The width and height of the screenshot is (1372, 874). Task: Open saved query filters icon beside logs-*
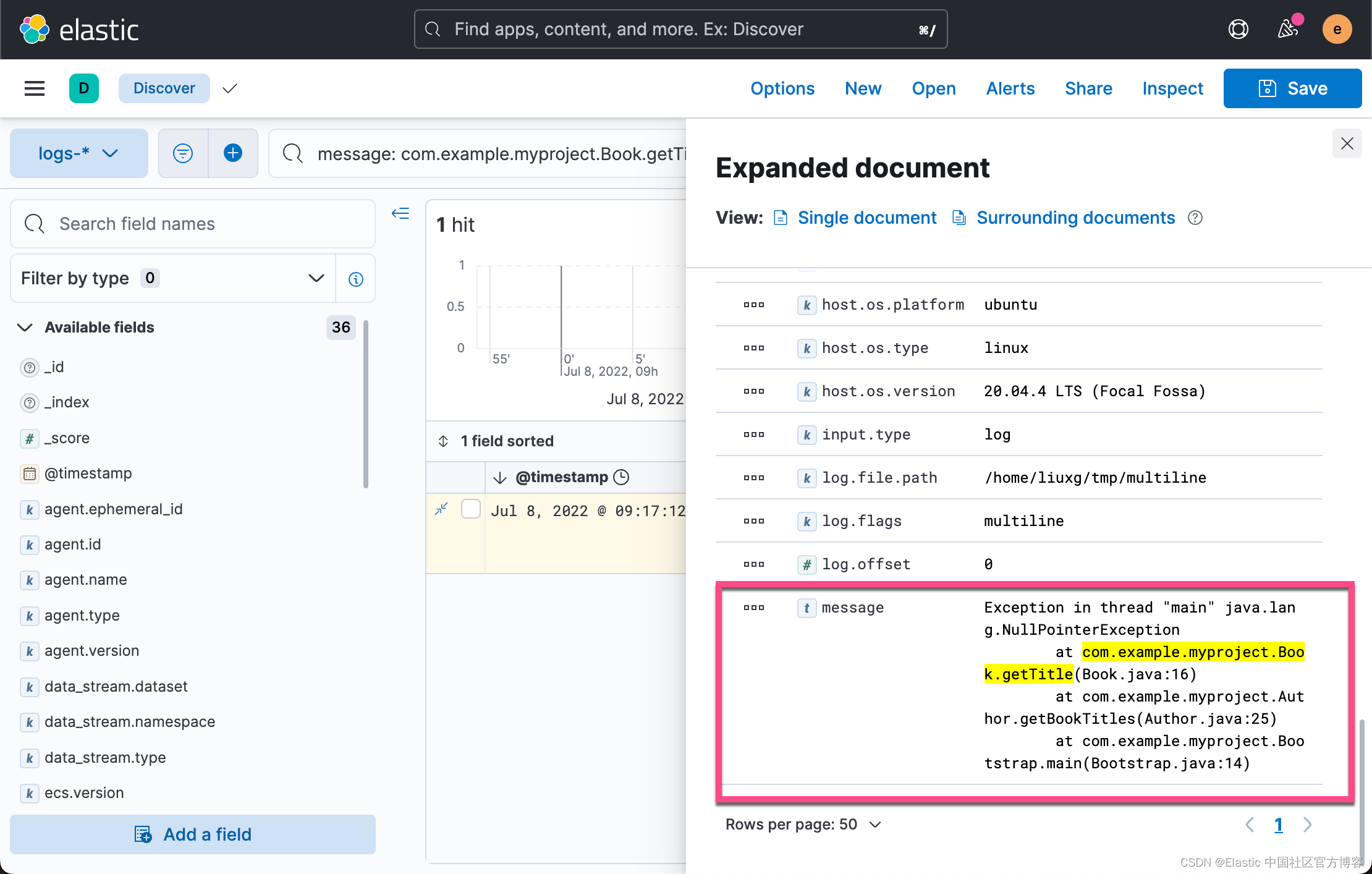[x=183, y=153]
